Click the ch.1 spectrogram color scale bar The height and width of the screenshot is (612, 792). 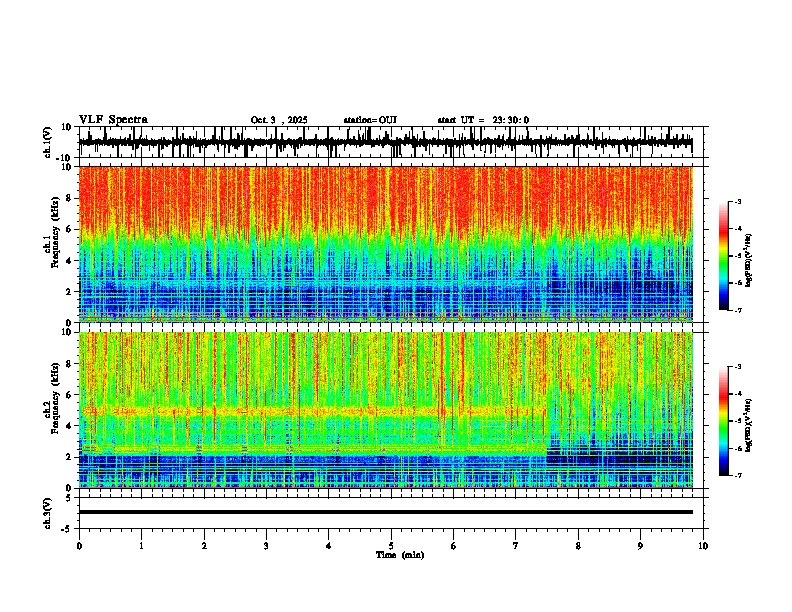(x=724, y=256)
